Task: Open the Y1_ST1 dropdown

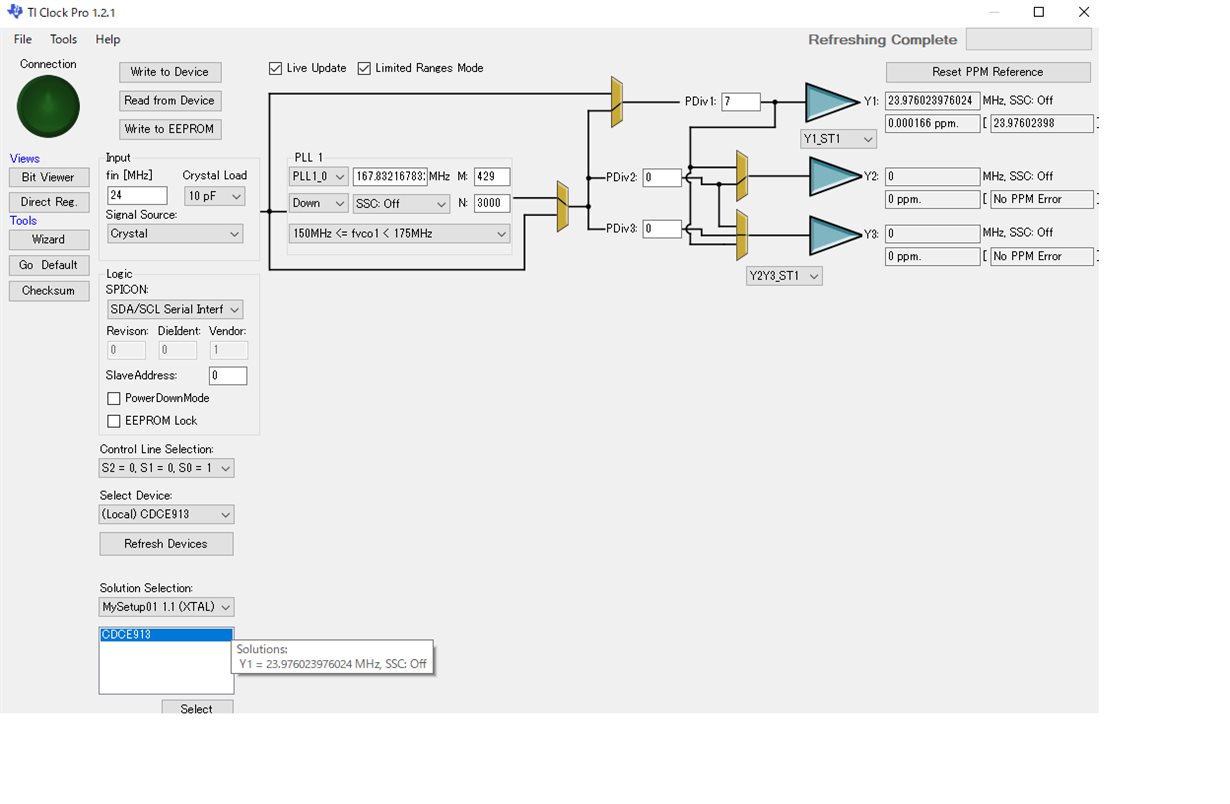Action: point(839,140)
